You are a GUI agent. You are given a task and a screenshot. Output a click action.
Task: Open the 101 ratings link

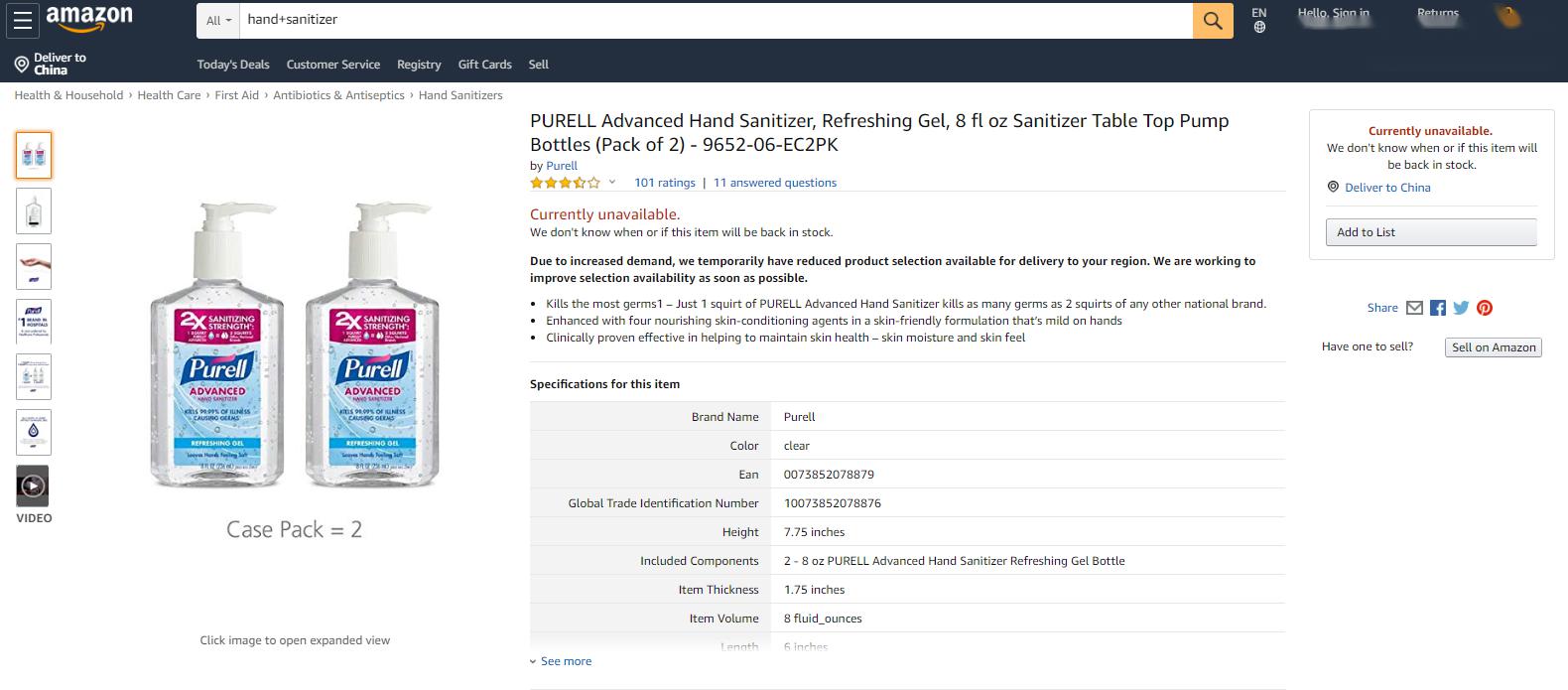[x=665, y=183]
